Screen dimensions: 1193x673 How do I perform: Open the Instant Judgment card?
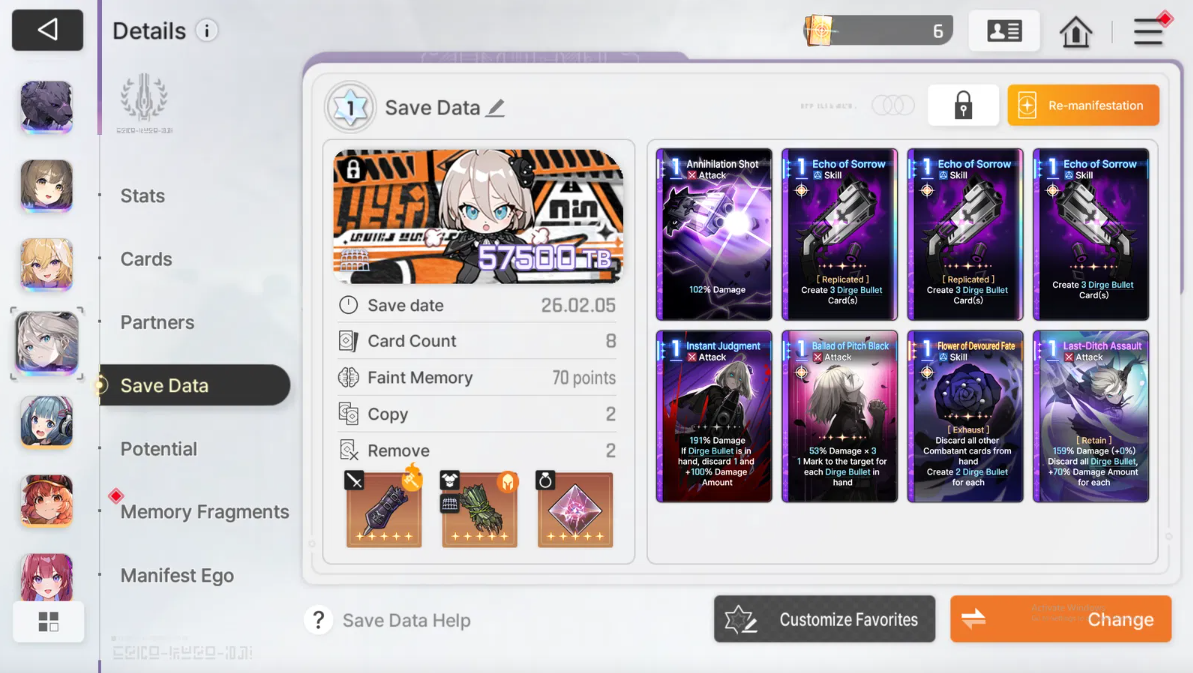[714, 416]
